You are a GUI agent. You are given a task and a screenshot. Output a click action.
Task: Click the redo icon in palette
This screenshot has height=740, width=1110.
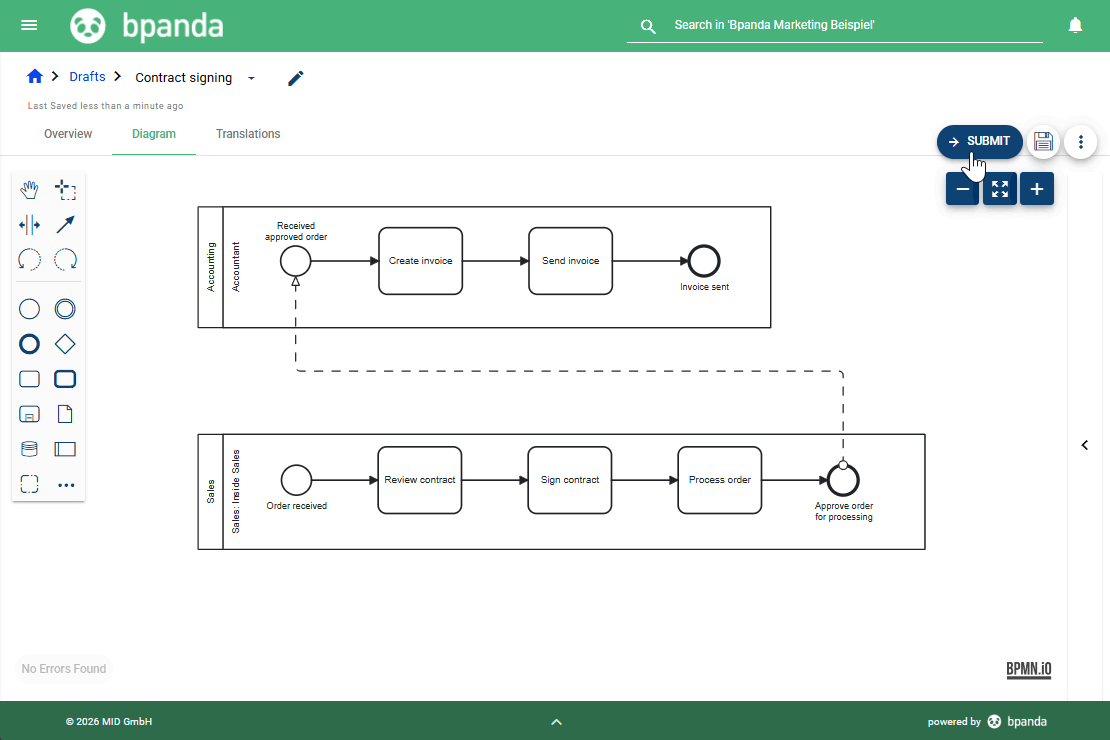tap(65, 260)
